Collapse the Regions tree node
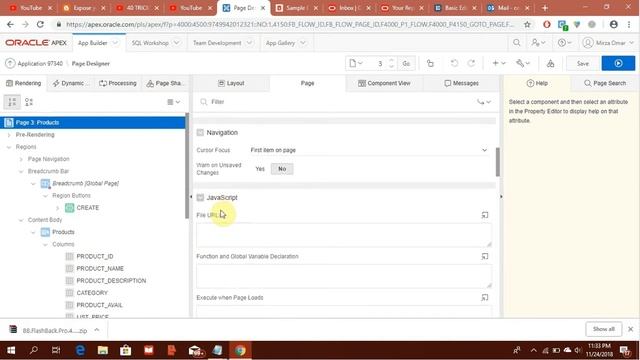This screenshot has width=640, height=360. point(9,147)
